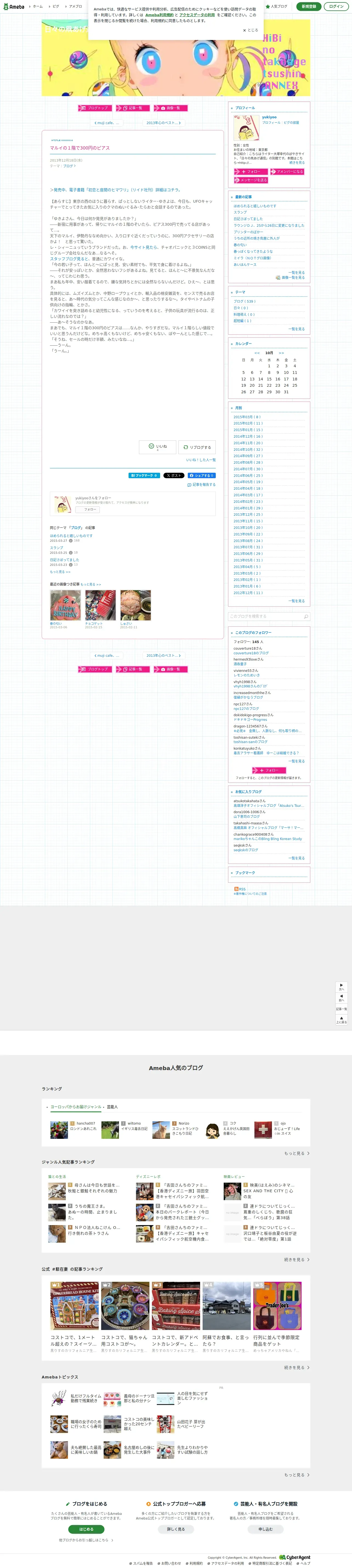Click the search magnifier icon
The height and width of the screenshot is (1568, 352).
point(306,616)
